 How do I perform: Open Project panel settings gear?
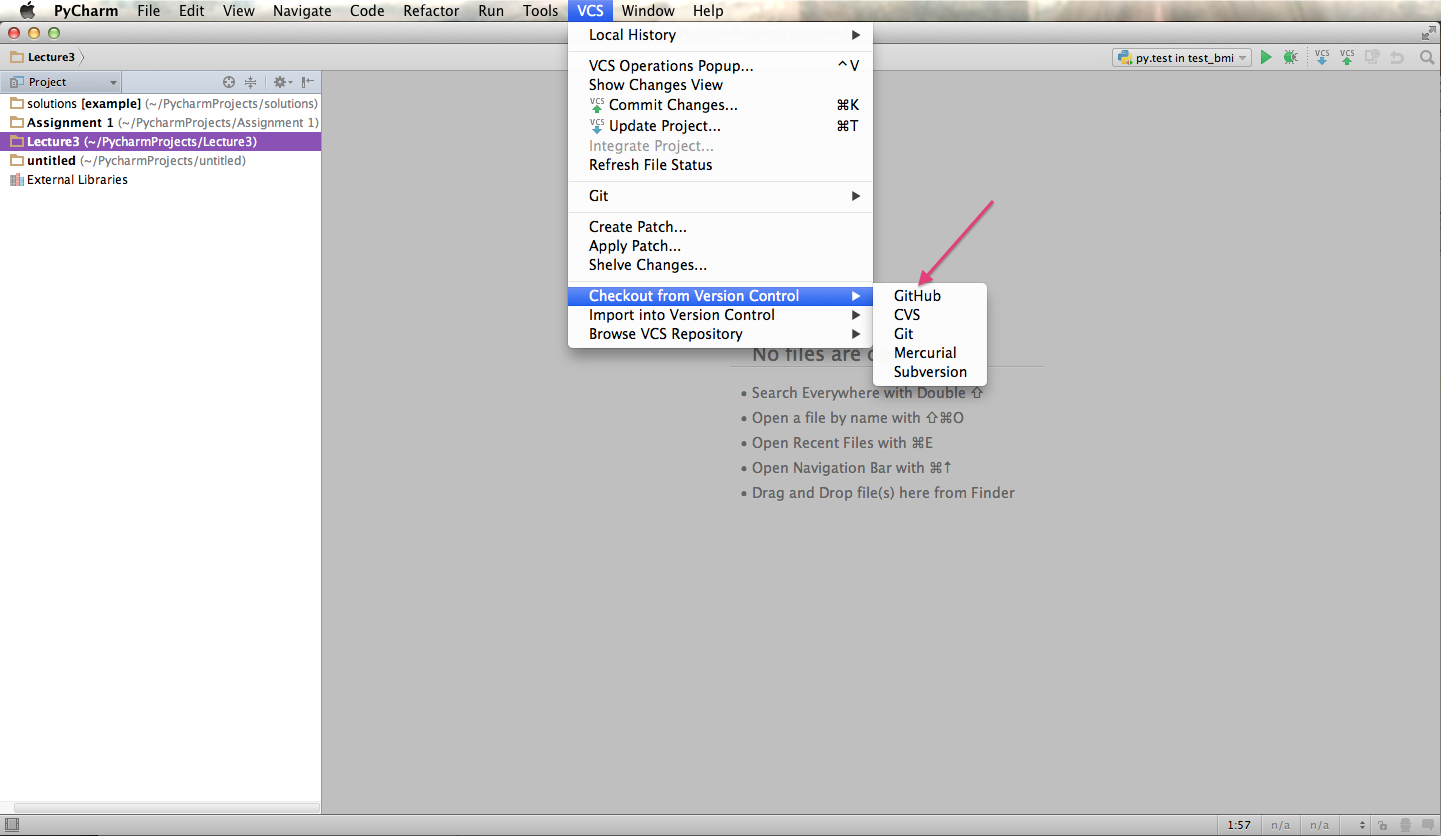tap(282, 82)
